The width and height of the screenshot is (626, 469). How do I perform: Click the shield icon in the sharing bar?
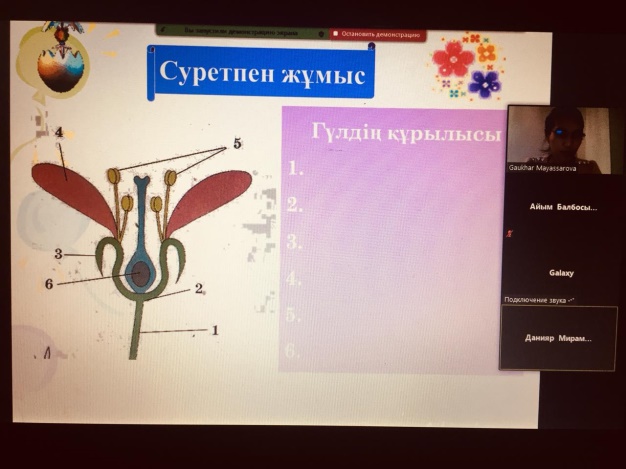[x=321, y=34]
